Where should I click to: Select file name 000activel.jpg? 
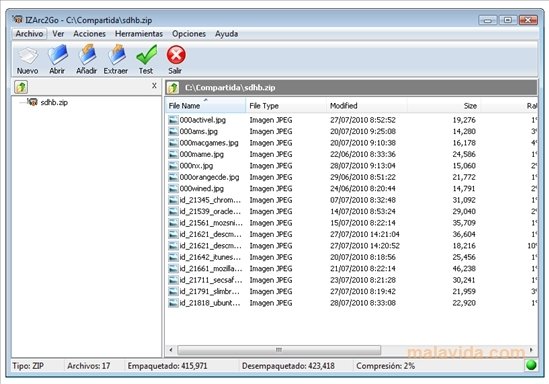tap(203, 120)
